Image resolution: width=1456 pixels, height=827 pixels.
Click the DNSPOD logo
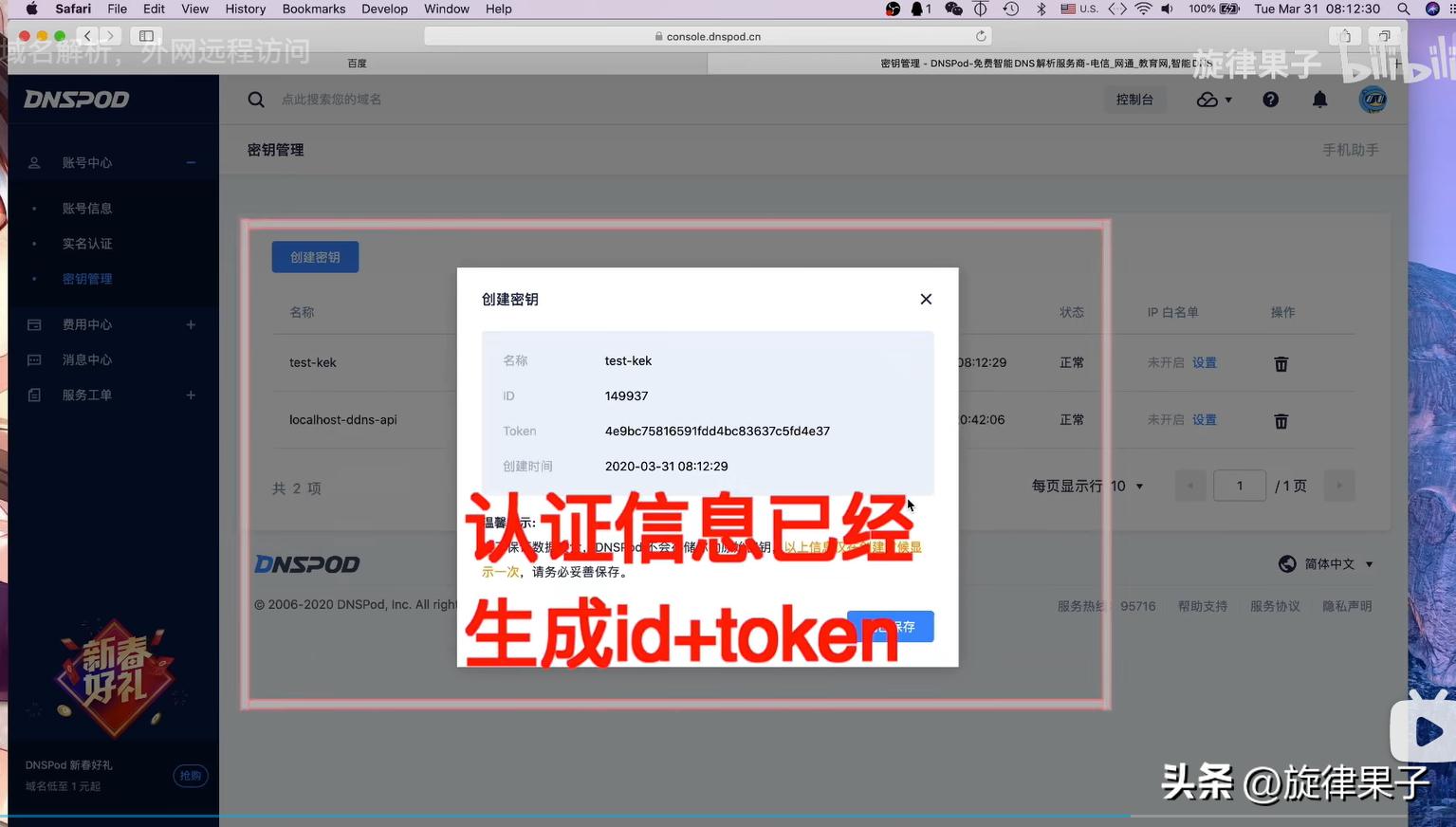(76, 99)
